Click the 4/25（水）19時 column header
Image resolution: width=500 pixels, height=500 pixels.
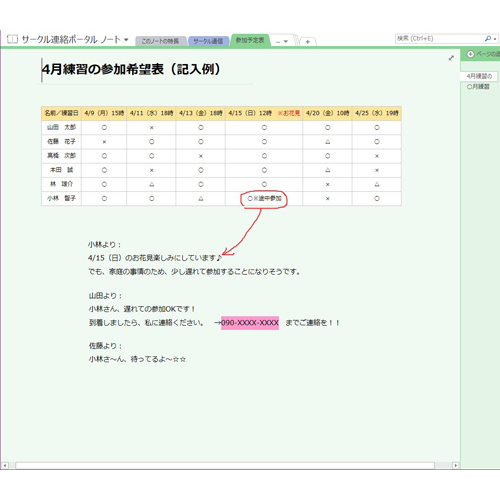pyautogui.click(x=377, y=113)
